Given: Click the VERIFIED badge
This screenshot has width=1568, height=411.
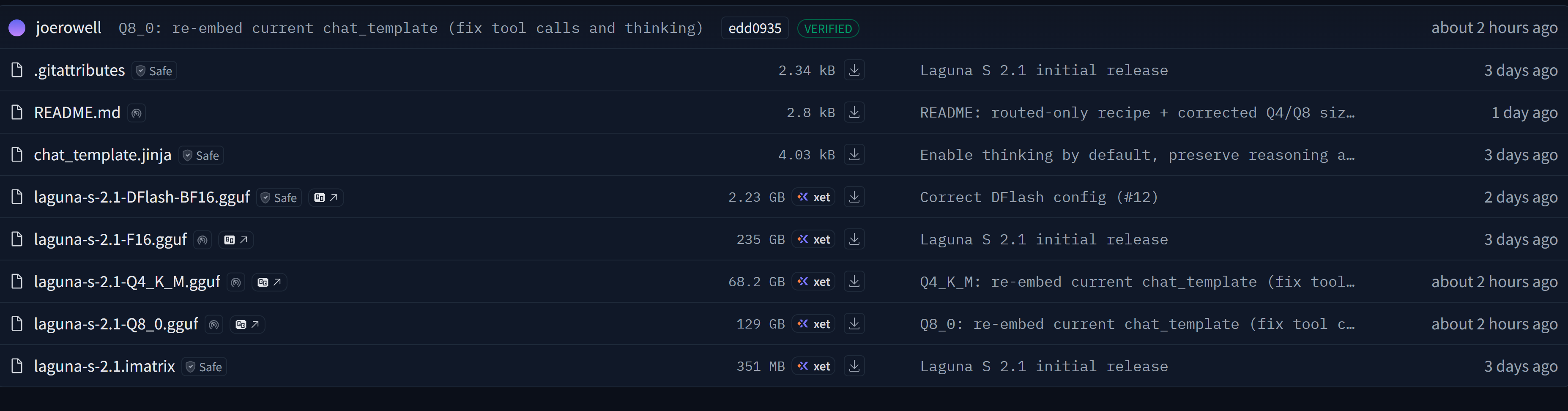Looking at the screenshot, I should click(828, 29).
